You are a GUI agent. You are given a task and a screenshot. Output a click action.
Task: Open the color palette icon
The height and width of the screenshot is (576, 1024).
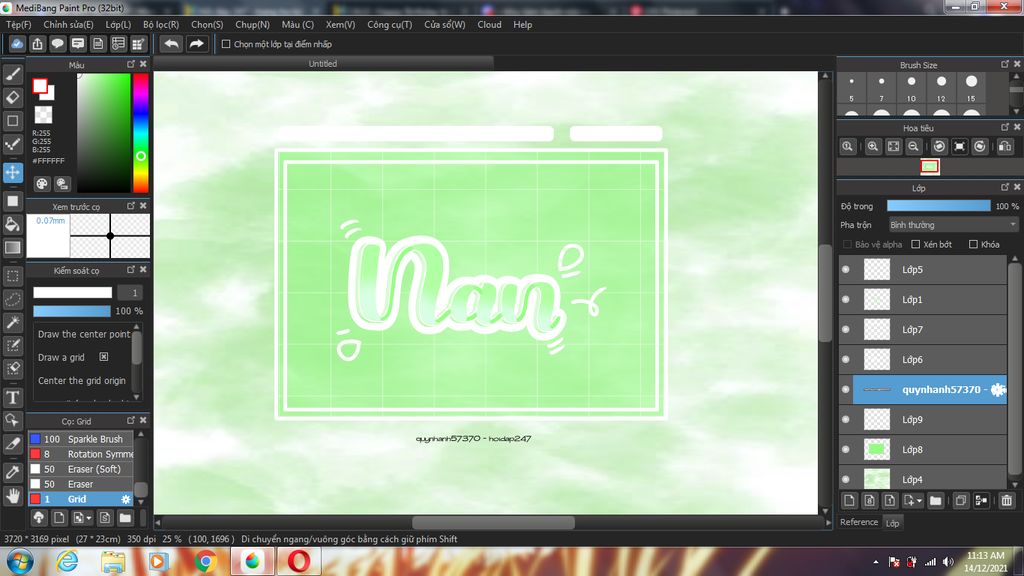(x=42, y=184)
